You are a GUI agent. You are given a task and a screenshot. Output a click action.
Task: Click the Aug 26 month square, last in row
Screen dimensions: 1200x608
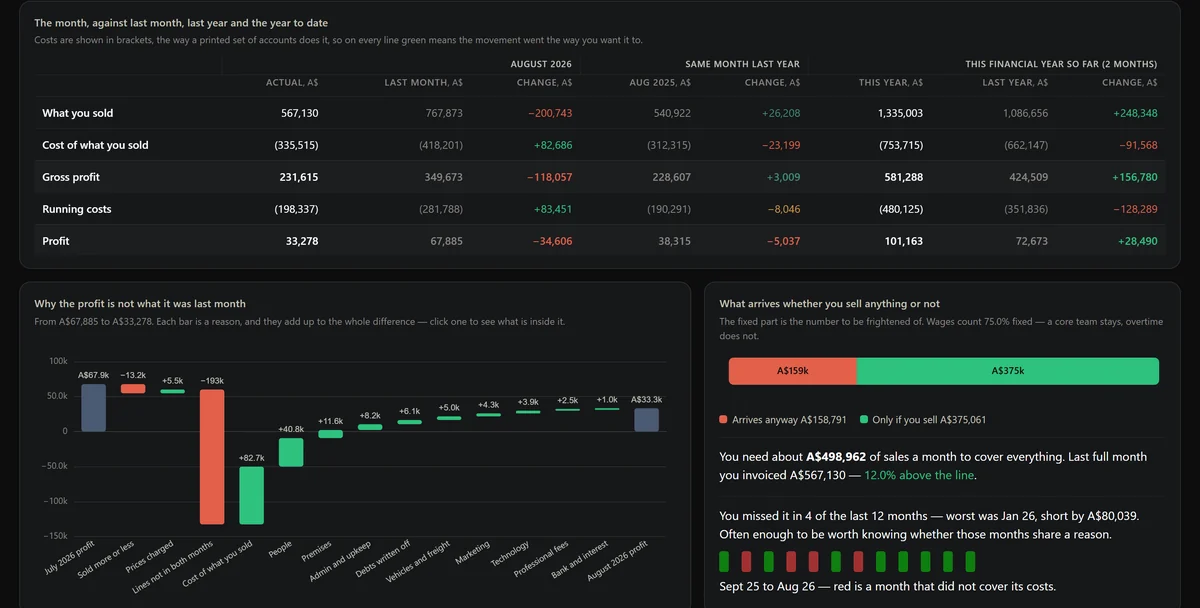(x=971, y=561)
